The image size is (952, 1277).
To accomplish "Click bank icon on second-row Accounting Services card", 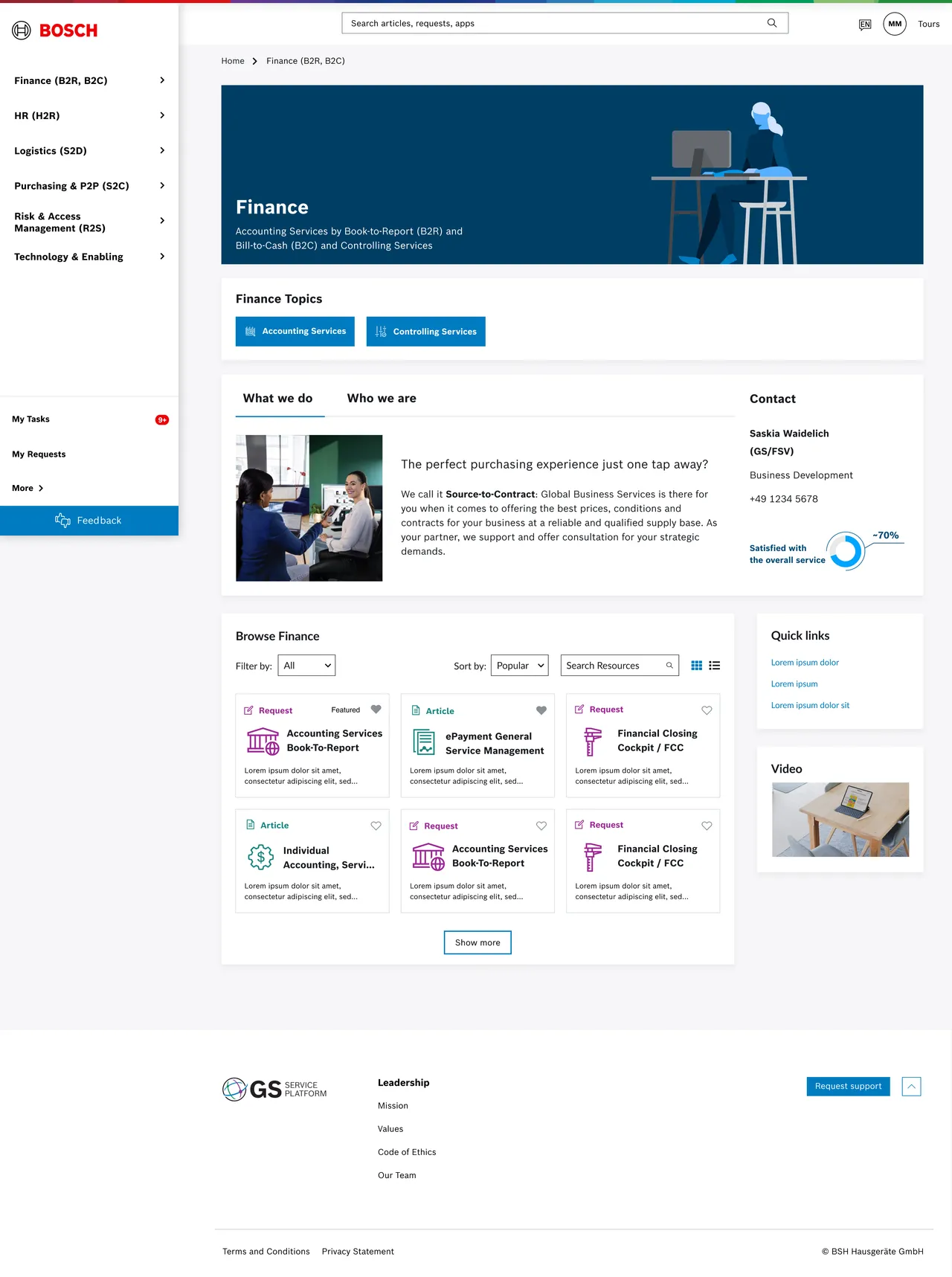I will tap(428, 856).
